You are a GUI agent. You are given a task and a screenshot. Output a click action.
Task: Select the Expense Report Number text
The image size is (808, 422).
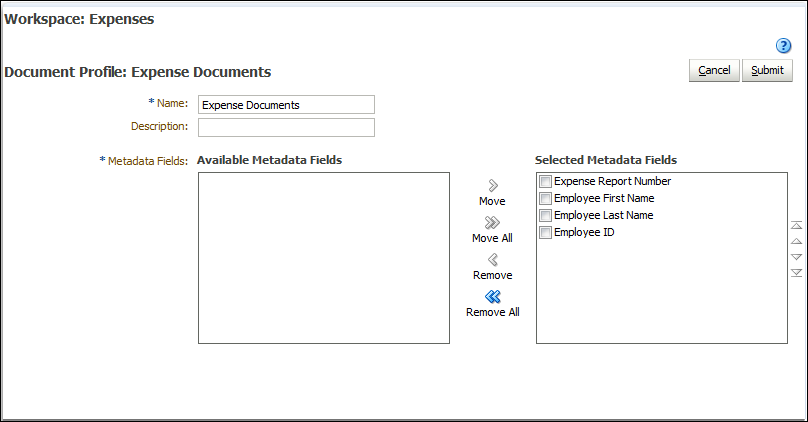click(x=612, y=181)
